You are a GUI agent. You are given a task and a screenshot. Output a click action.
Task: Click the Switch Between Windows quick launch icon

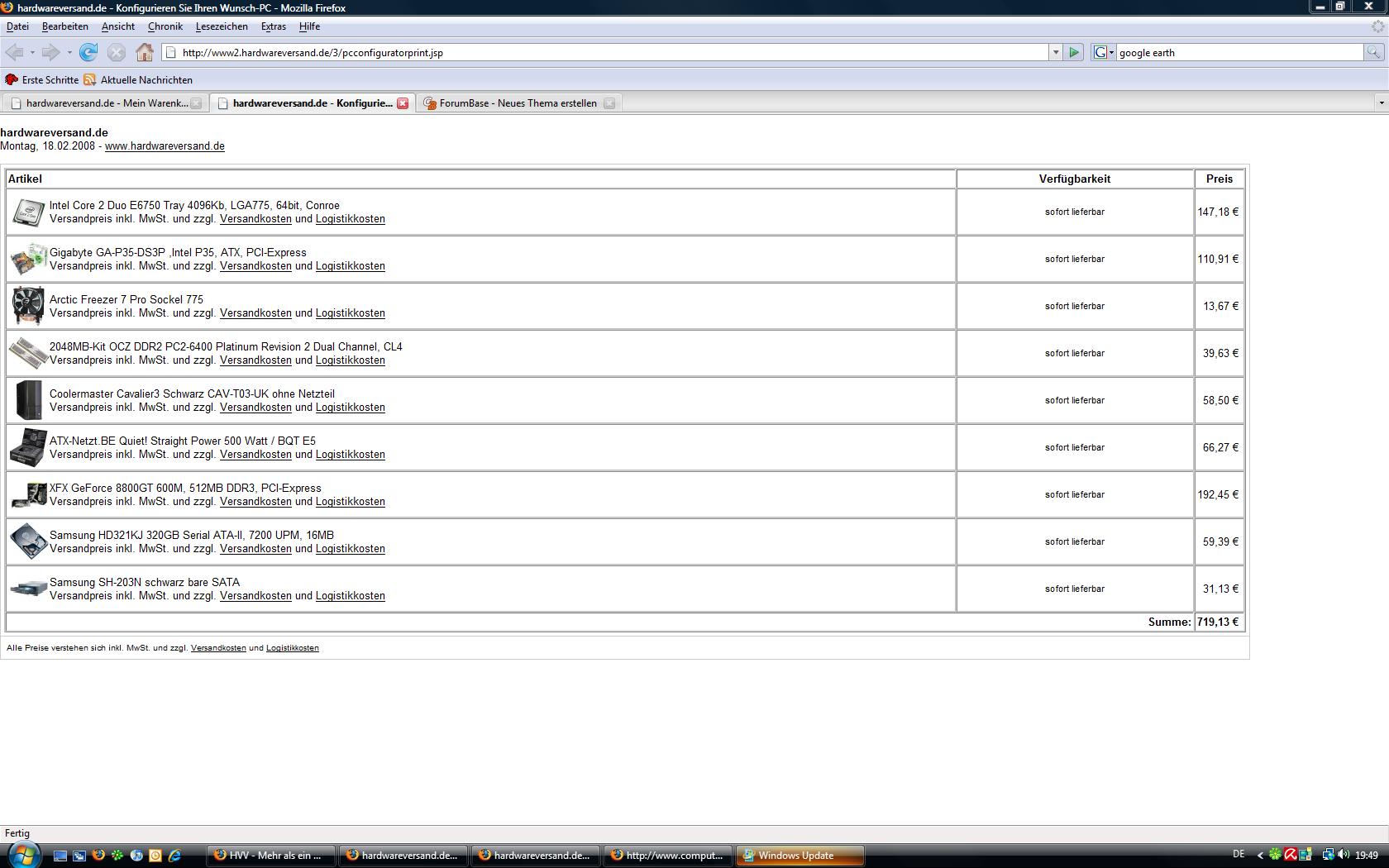[x=79, y=856]
